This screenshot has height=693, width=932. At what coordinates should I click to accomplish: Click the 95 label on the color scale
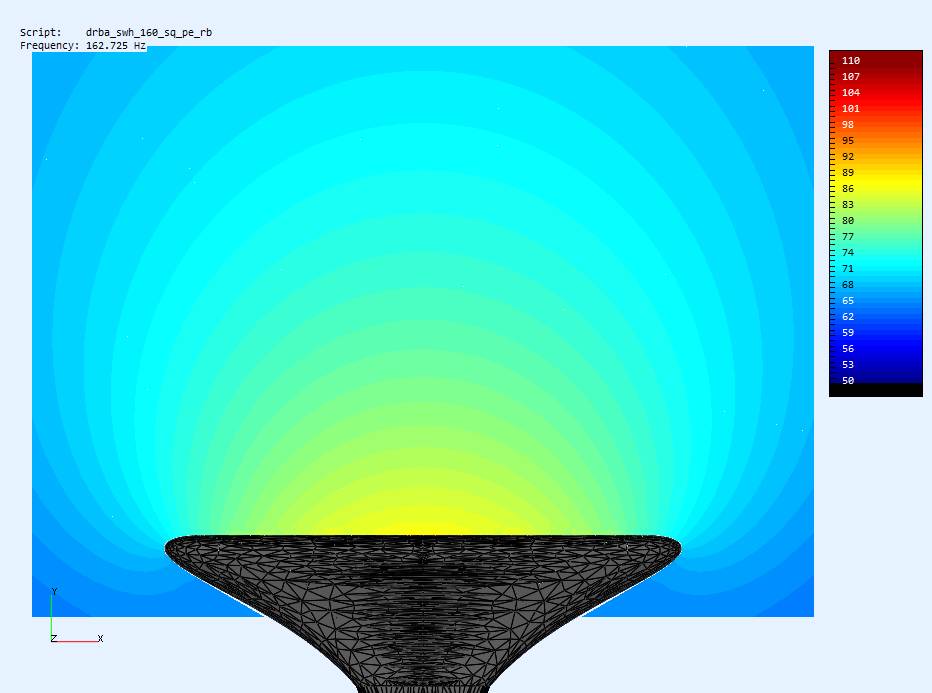[848, 141]
